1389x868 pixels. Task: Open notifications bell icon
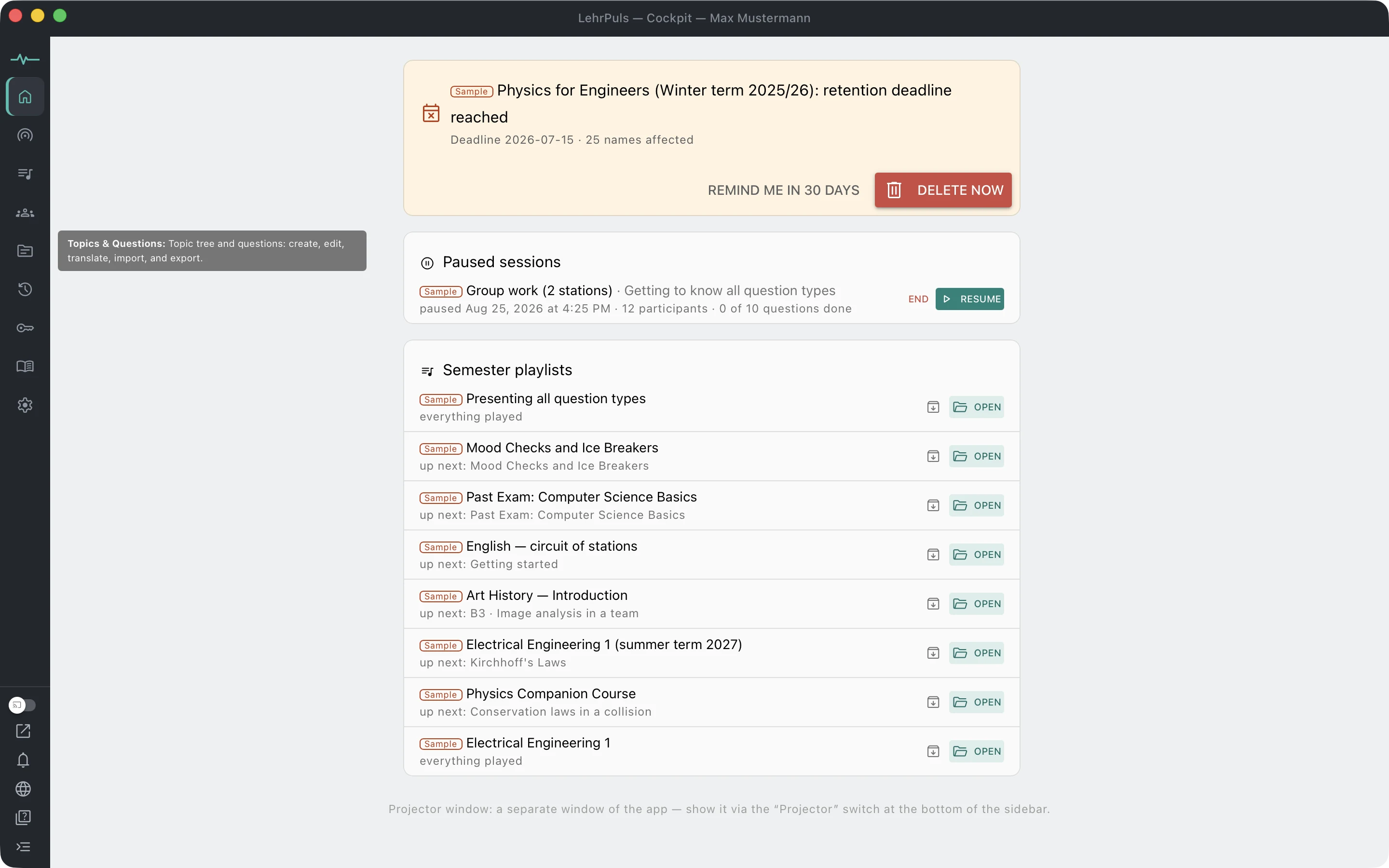click(x=23, y=760)
